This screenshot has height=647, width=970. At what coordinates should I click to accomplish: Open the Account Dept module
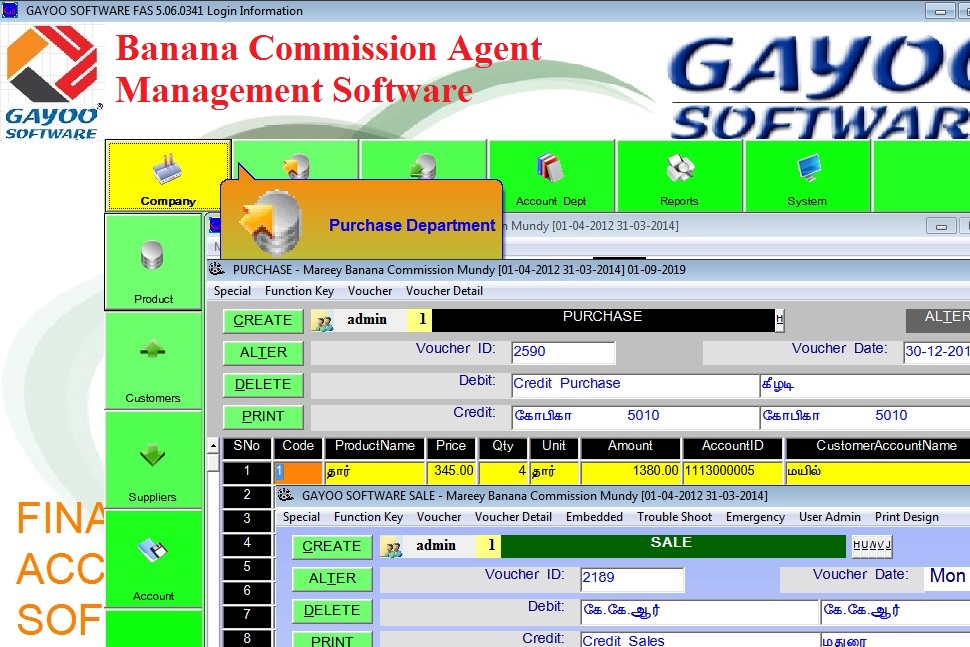(551, 176)
